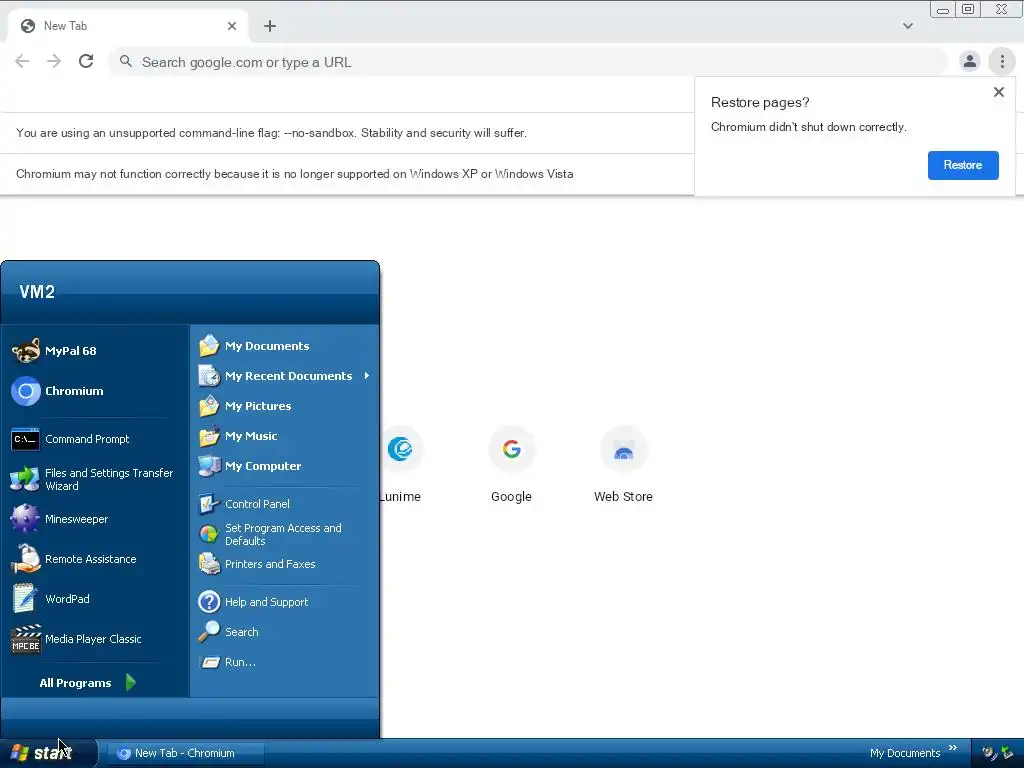Viewport: 1024px width, 768px height.
Task: Click the My Documents taskbar toolbar label
Action: tap(904, 753)
